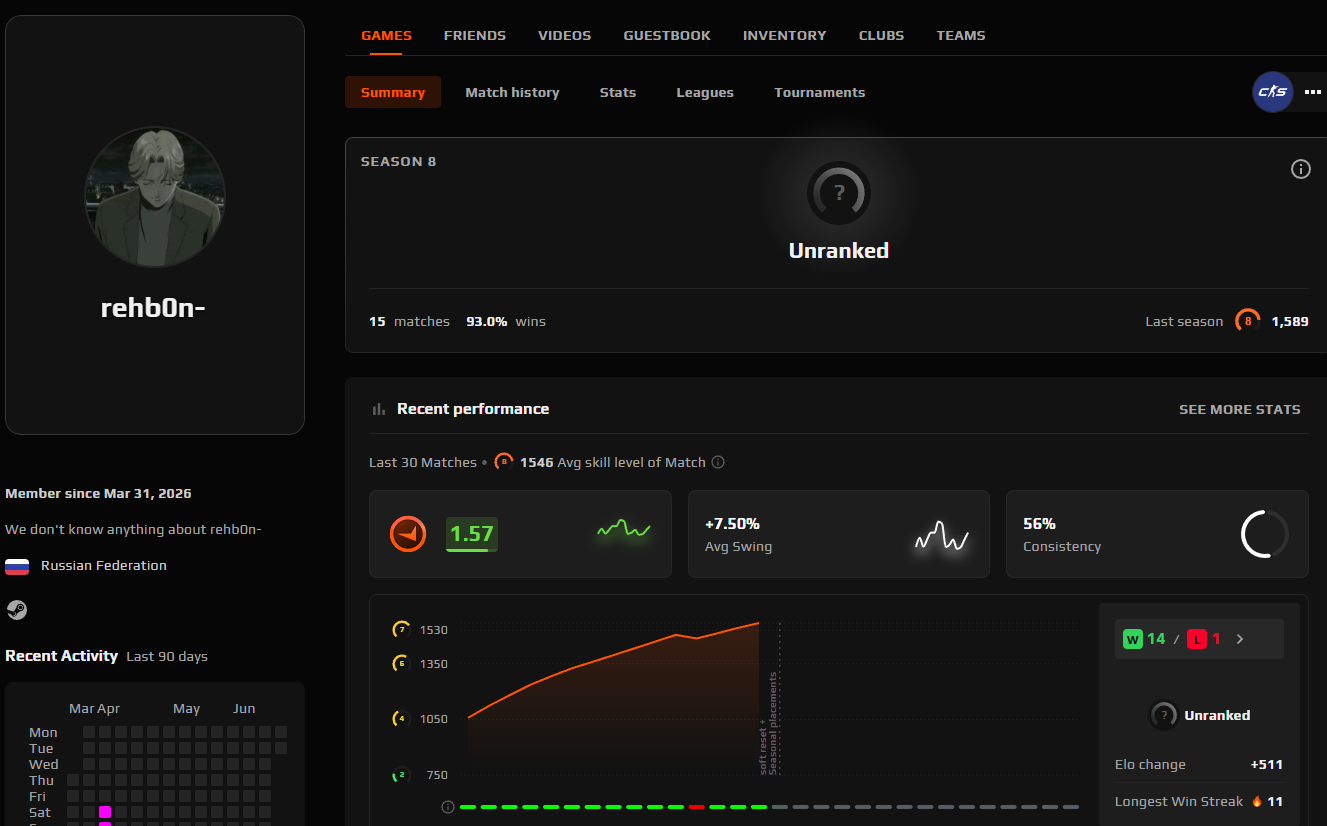Click the magenta Saturday activity square
Viewport: 1327px width, 826px height.
click(105, 812)
